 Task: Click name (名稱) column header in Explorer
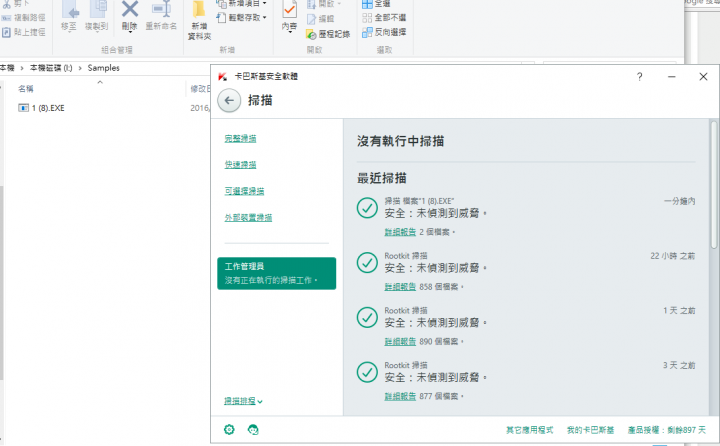(26, 89)
